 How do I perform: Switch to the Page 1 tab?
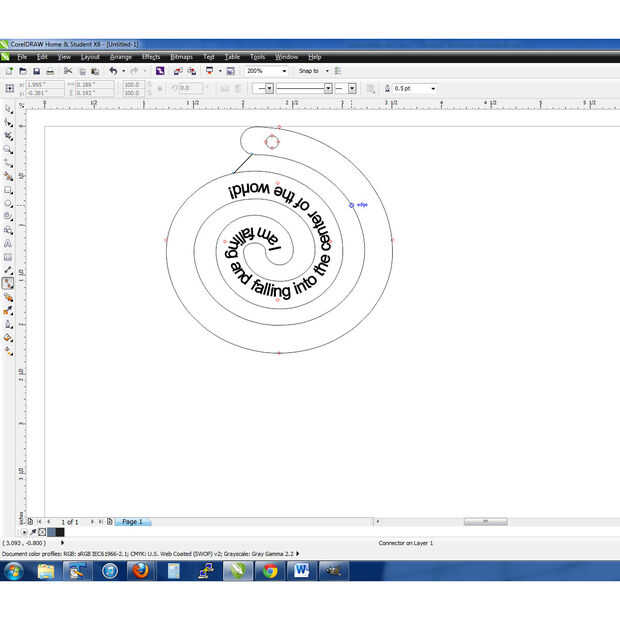pyautogui.click(x=132, y=522)
